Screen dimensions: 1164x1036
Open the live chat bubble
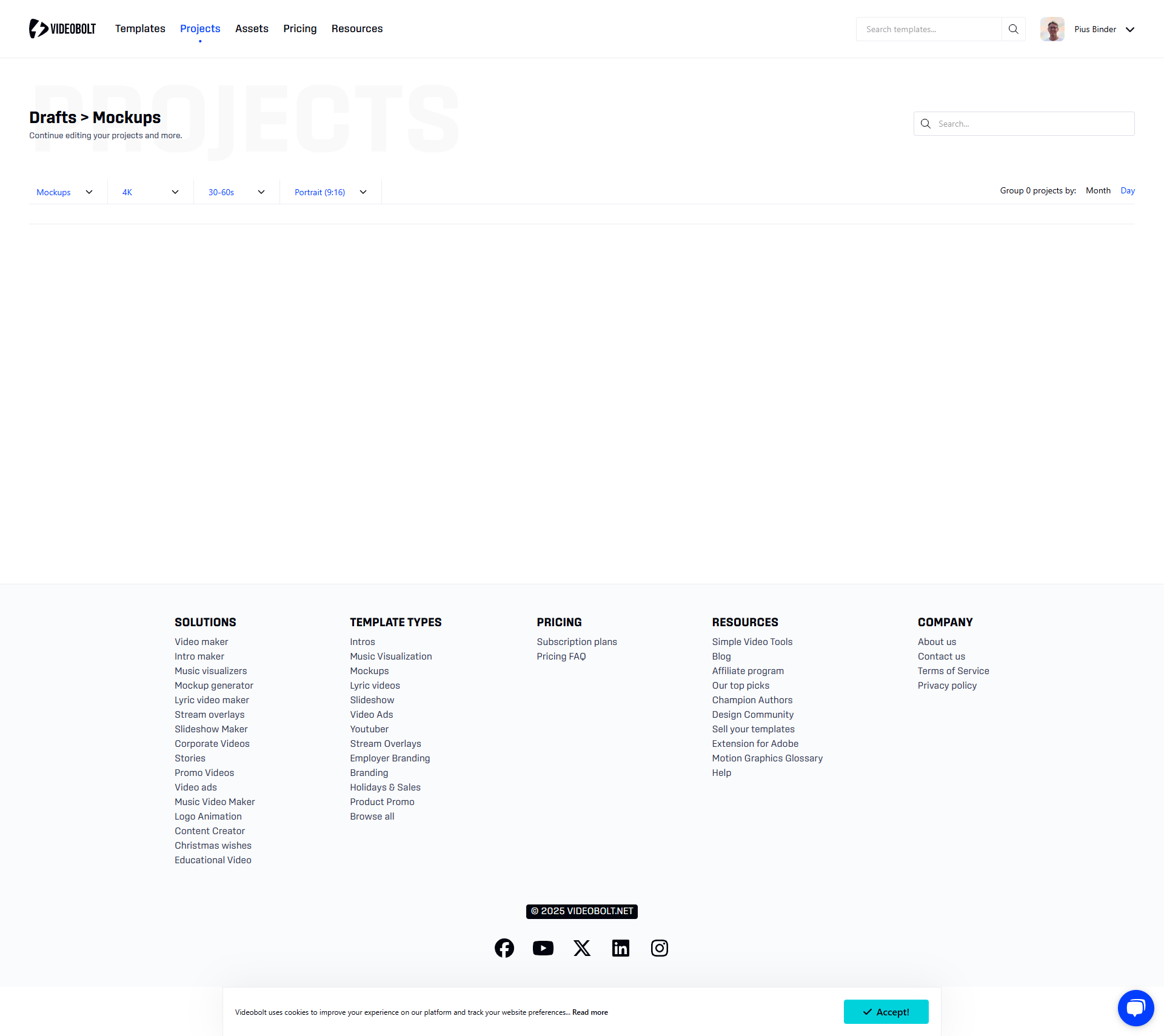[1135, 1008]
